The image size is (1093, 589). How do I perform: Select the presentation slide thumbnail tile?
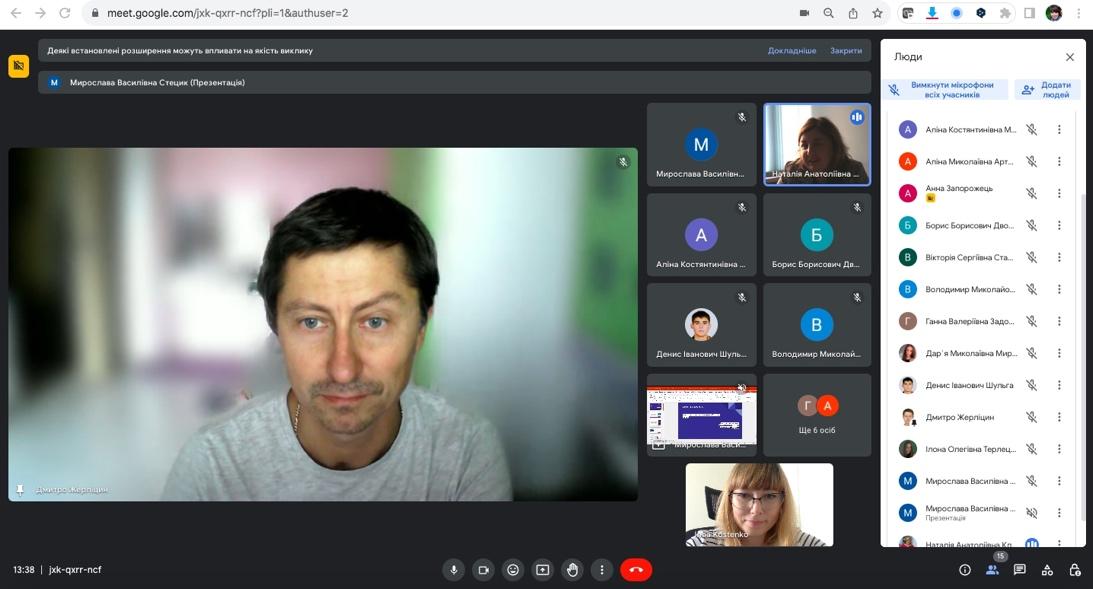[701, 415]
